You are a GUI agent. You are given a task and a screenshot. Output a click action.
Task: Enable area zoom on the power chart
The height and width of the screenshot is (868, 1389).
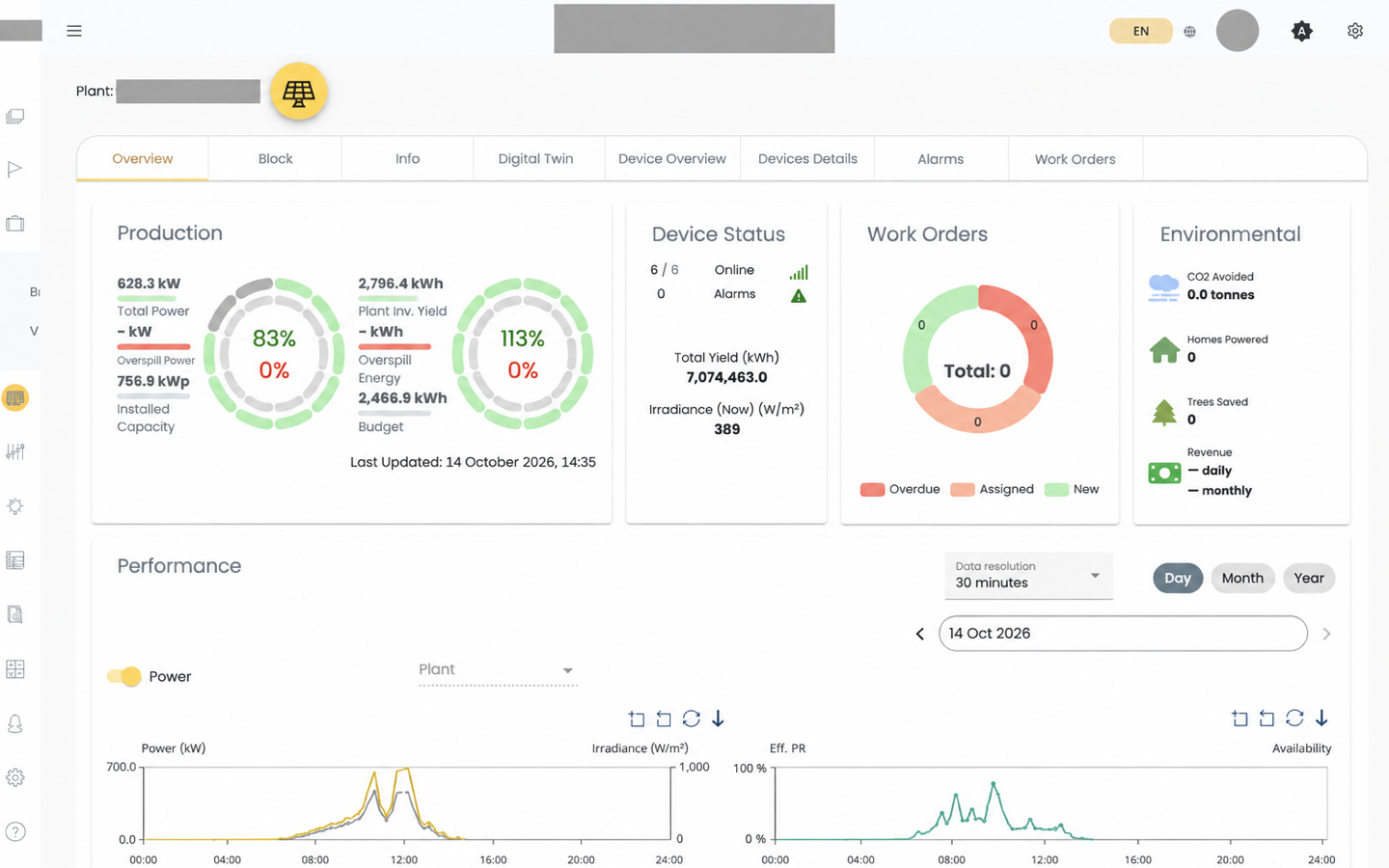637,719
